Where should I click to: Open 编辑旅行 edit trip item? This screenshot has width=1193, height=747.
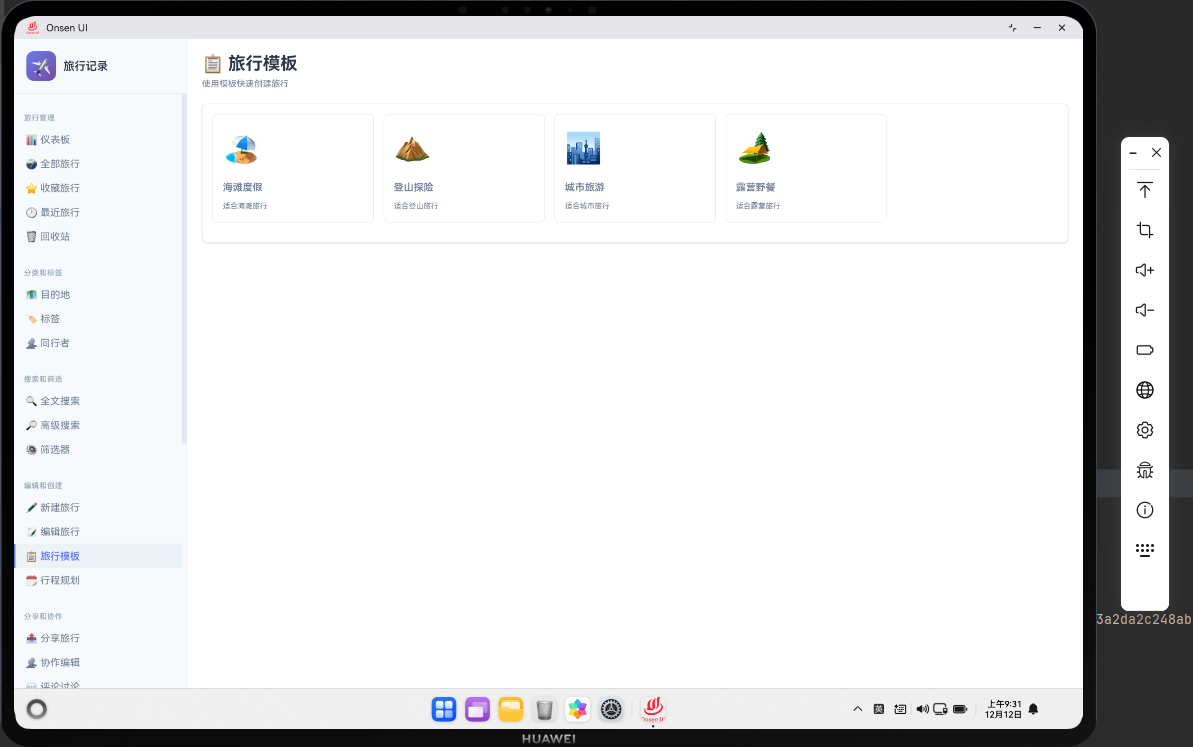(x=98, y=532)
